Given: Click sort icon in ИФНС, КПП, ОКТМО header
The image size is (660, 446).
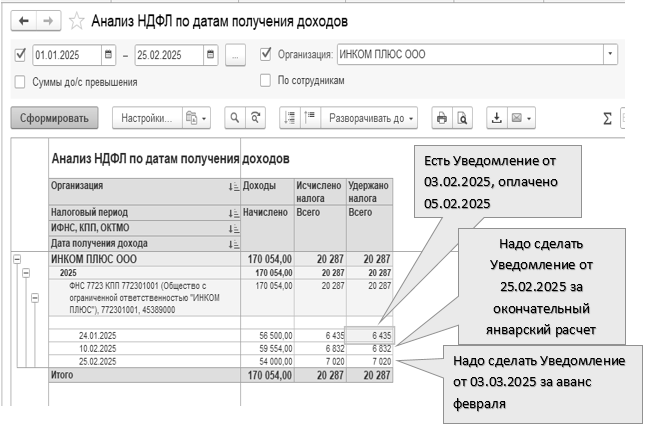Looking at the screenshot, I should pos(234,228).
